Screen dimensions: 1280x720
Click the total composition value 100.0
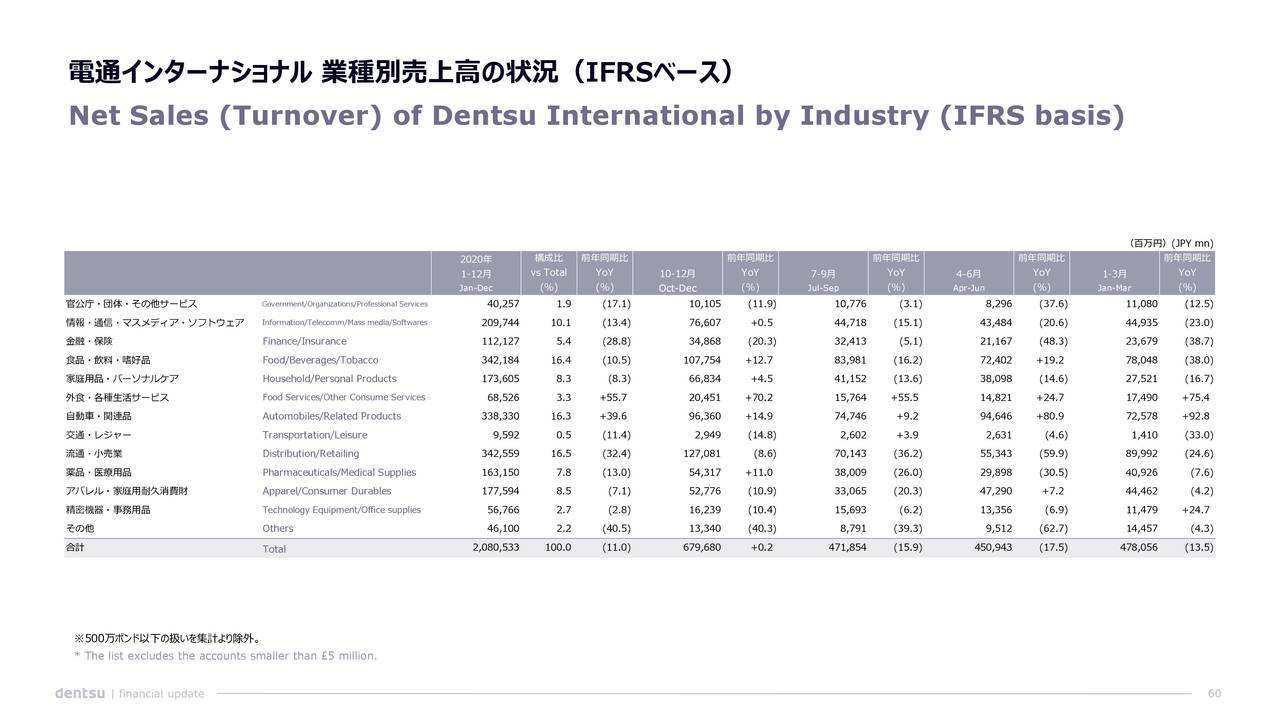click(x=558, y=547)
